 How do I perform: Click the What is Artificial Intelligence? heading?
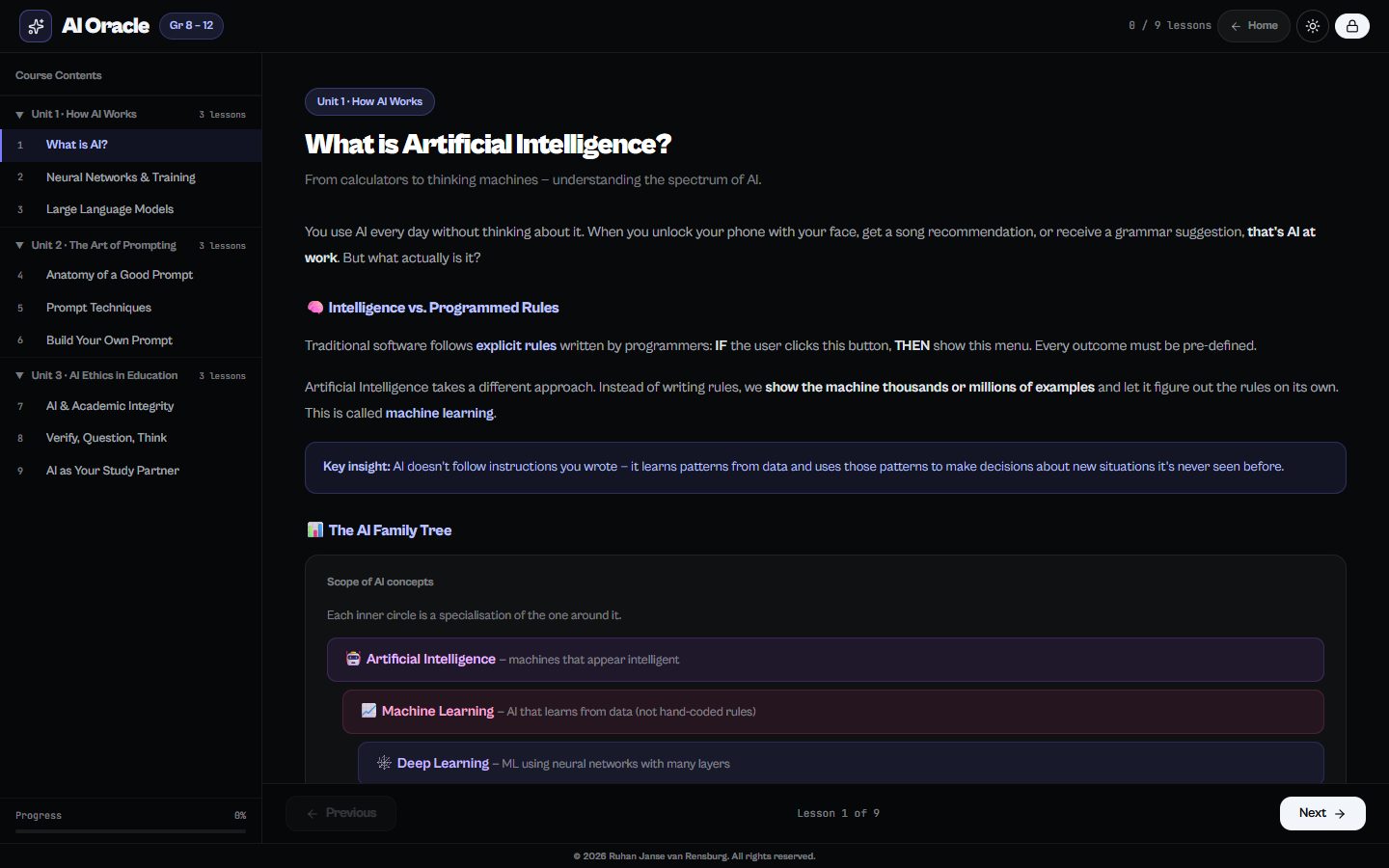pos(487,144)
